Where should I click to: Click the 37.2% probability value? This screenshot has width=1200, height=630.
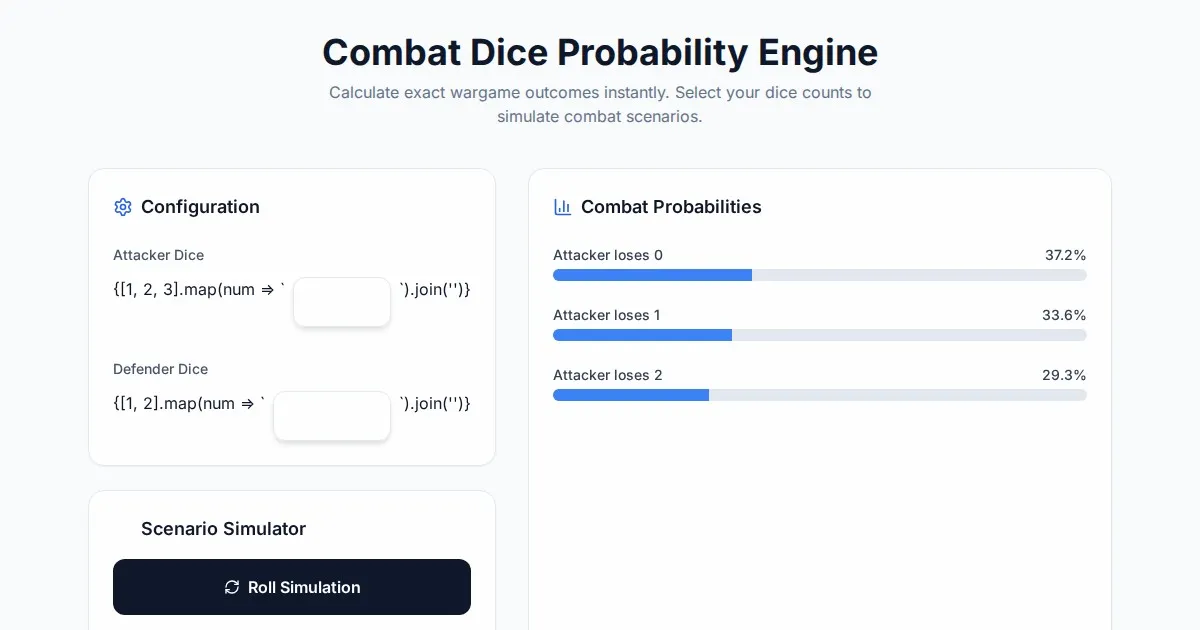[1065, 255]
